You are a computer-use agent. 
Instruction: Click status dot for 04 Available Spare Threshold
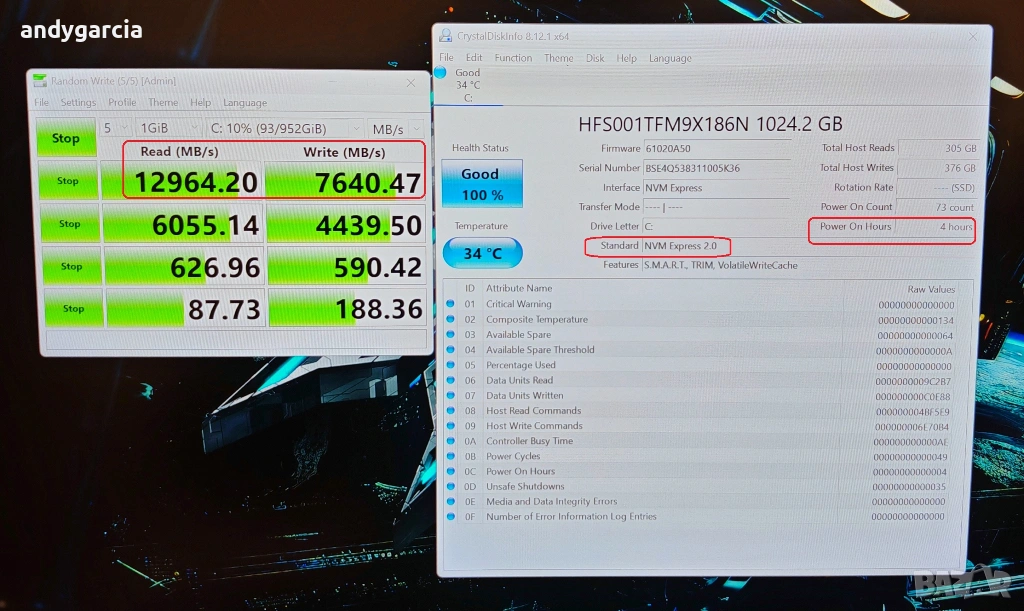tap(450, 349)
